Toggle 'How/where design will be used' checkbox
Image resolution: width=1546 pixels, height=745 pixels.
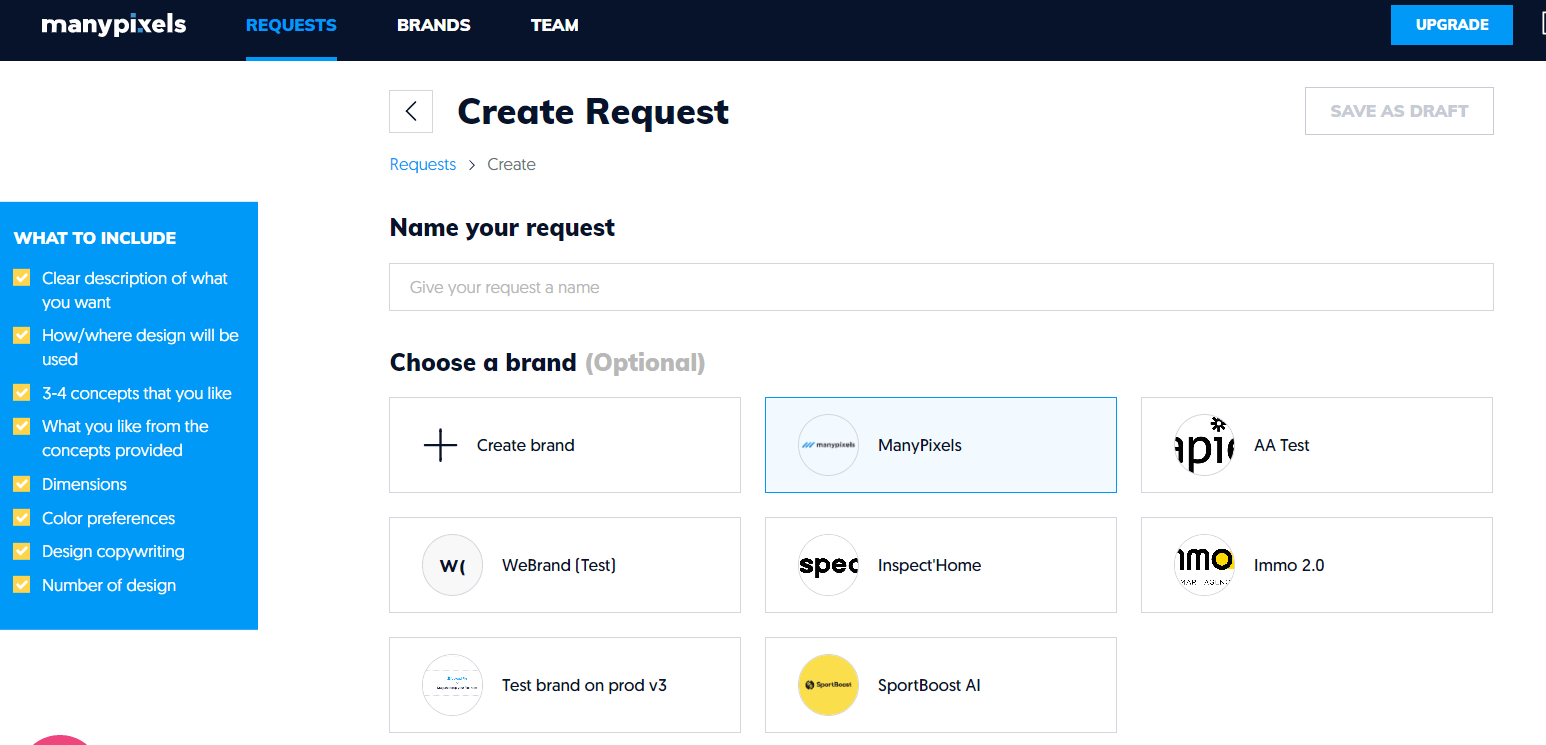pos(21,335)
